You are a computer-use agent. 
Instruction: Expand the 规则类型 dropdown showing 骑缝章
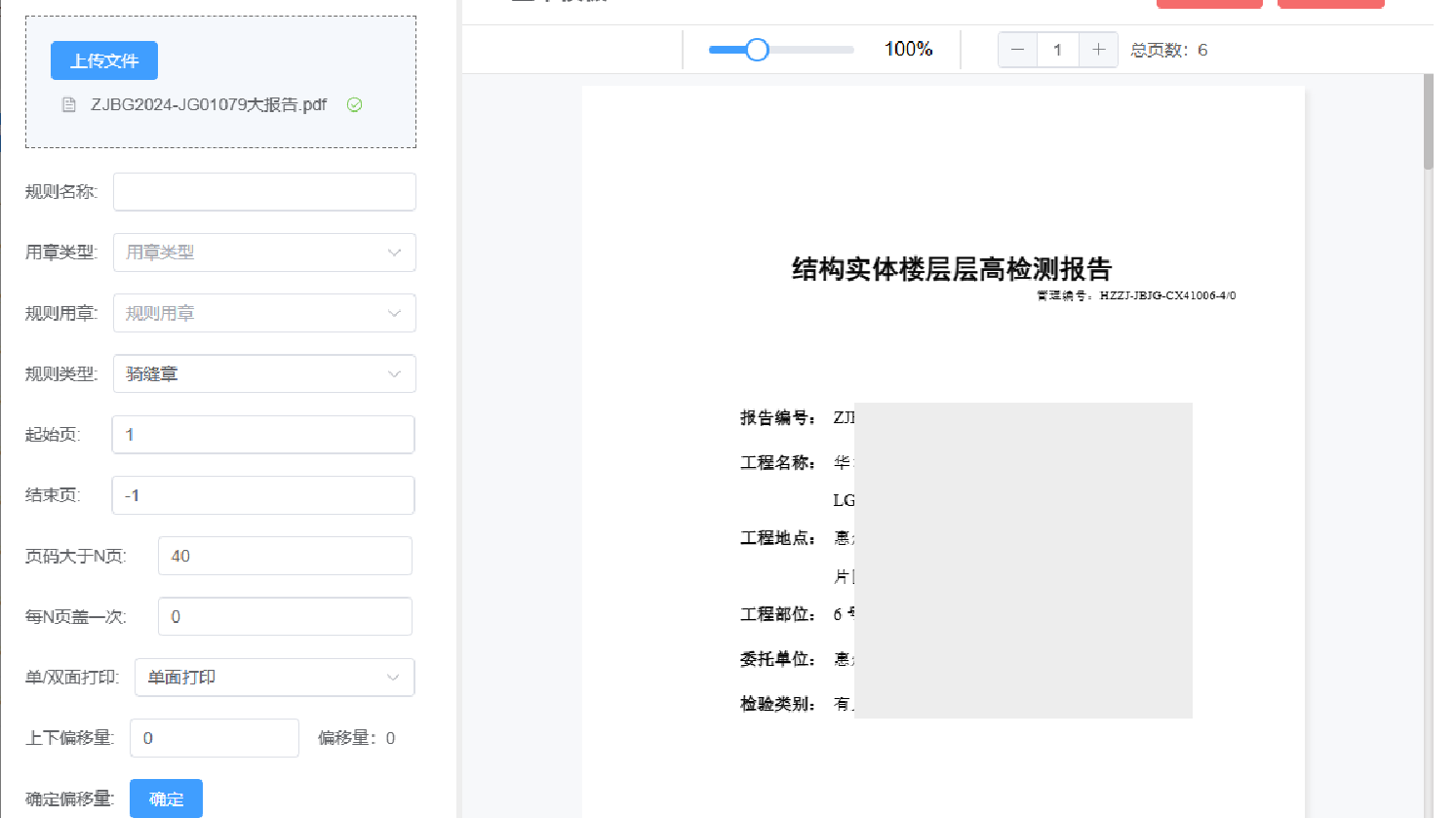pyautogui.click(x=263, y=373)
